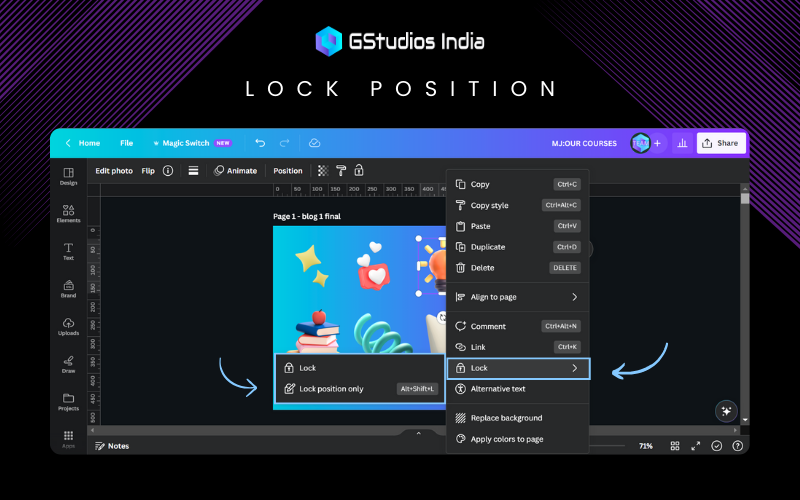Open the Uploads panel
Viewport: 800px width, 500px height.
[x=68, y=327]
